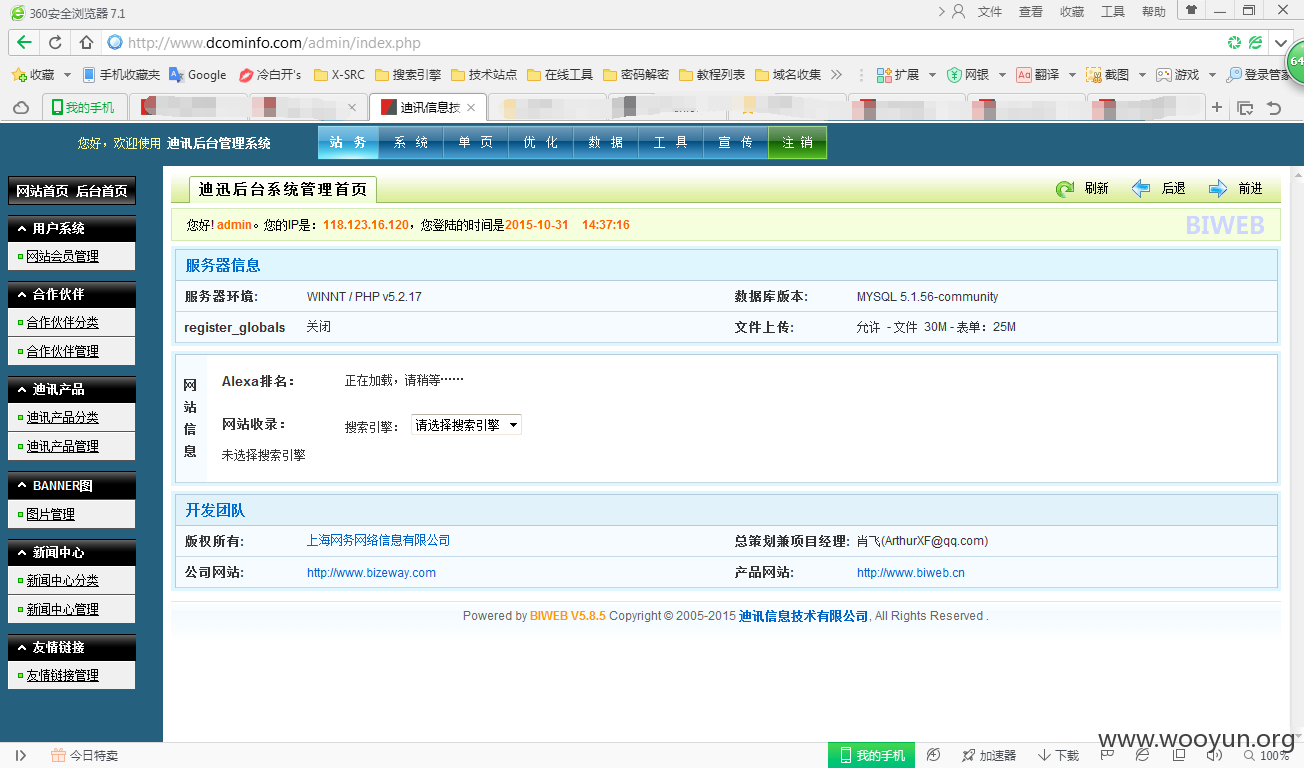This screenshot has height=768, width=1304.
Task: Open 图片管理 sidebar link
Action: tap(50, 515)
